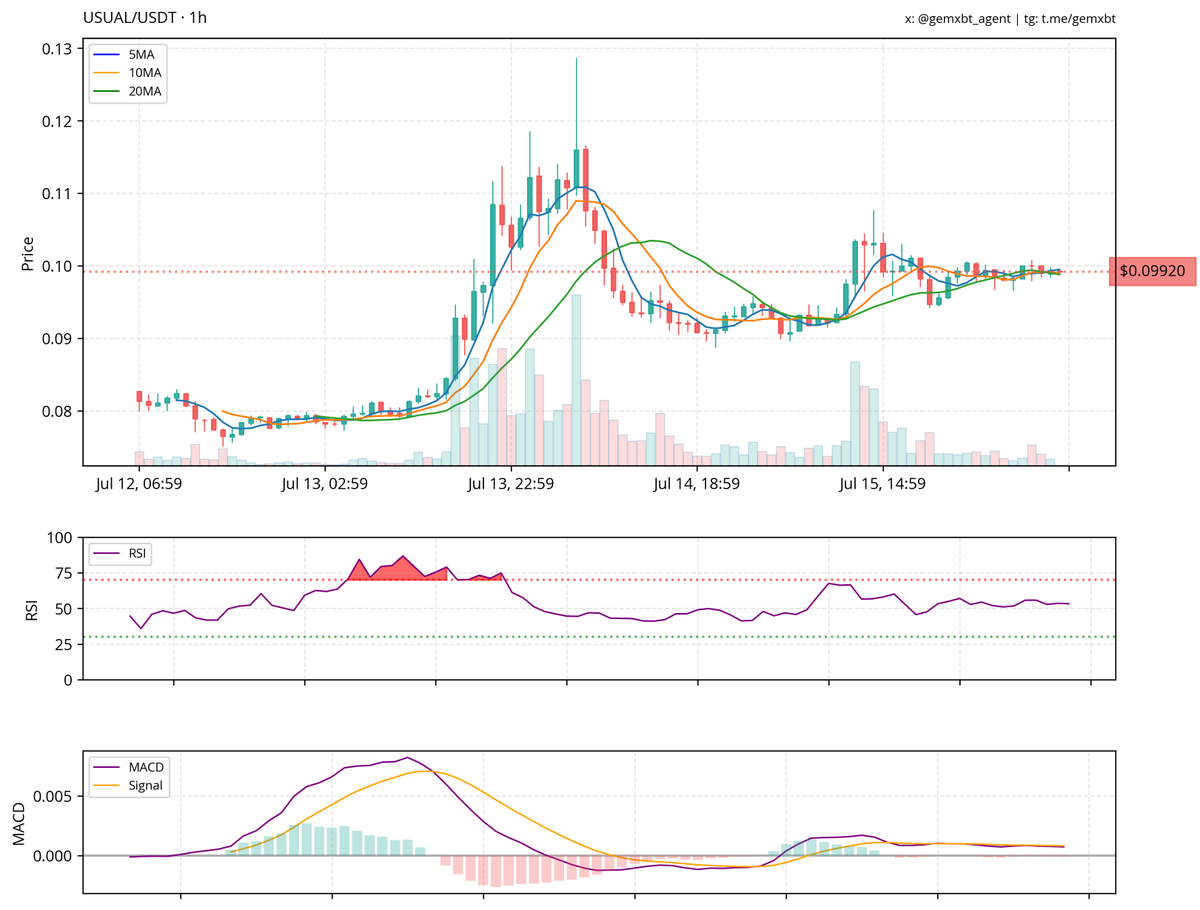Viewport: 1200px width, 910px height.
Task: Click the Jul 12, 06:59 date label
Action: click(139, 485)
